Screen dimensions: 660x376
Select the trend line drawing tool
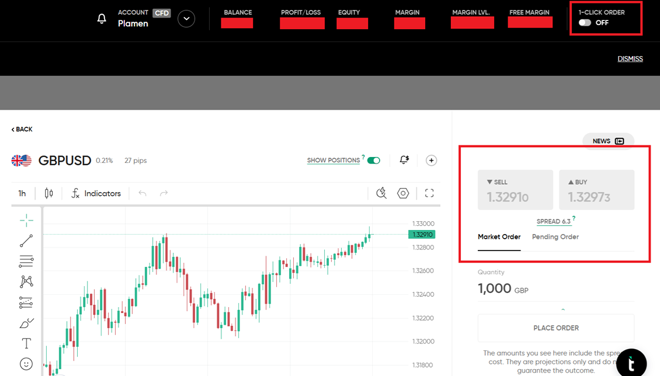(26, 241)
